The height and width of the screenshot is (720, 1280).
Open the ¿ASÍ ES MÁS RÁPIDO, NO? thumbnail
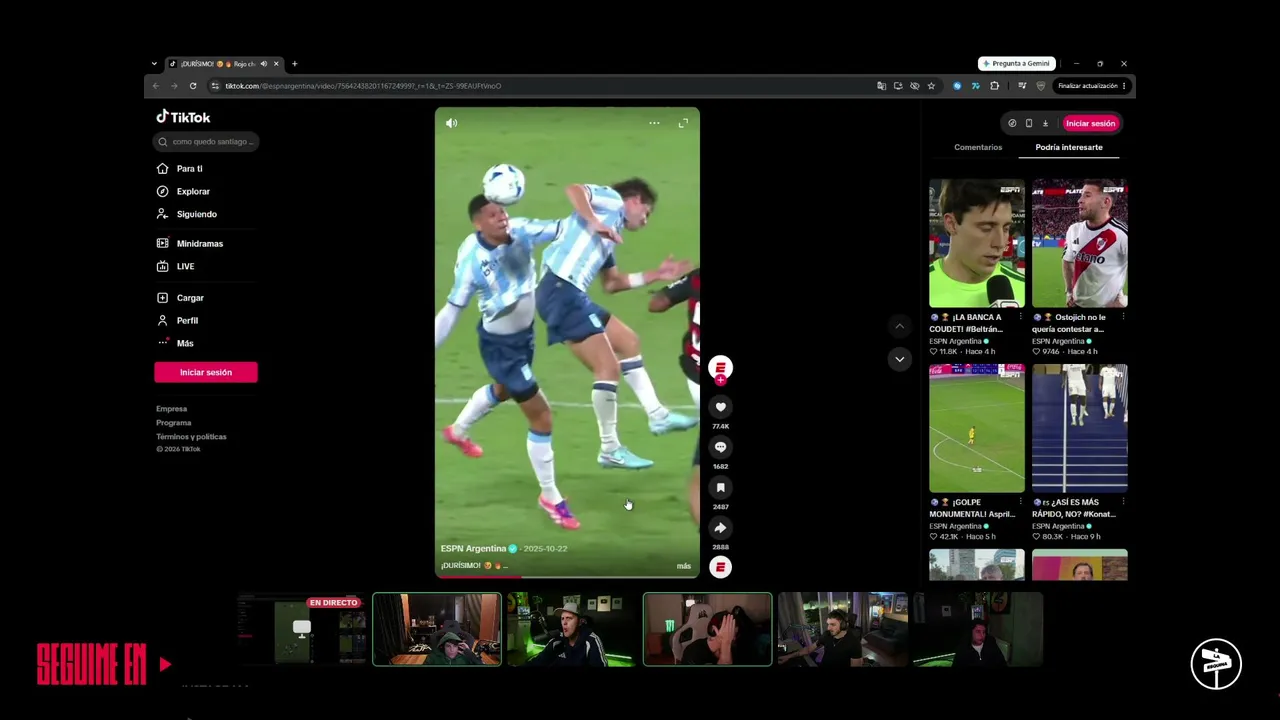pyautogui.click(x=1080, y=428)
